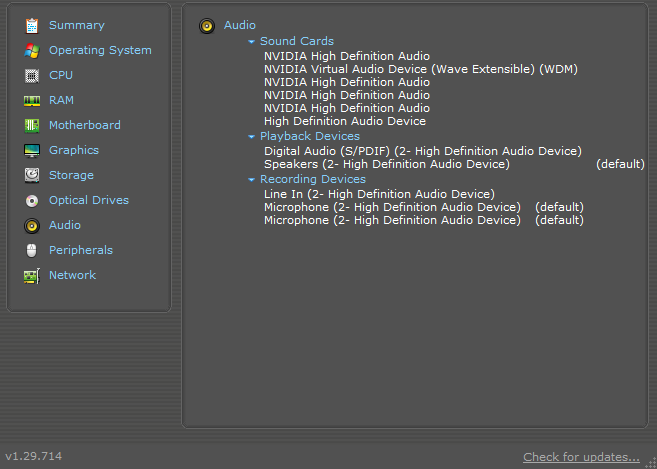Click the Storage hard drive icon

32,175
